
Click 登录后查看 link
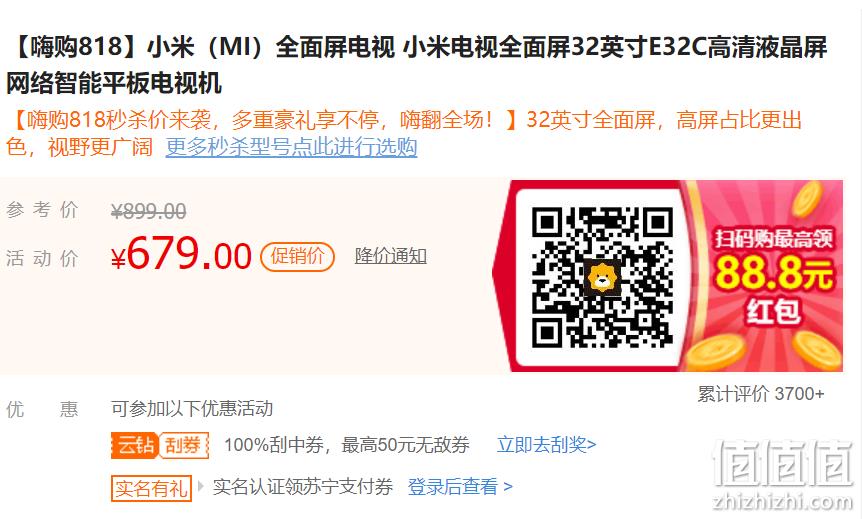coord(460,487)
